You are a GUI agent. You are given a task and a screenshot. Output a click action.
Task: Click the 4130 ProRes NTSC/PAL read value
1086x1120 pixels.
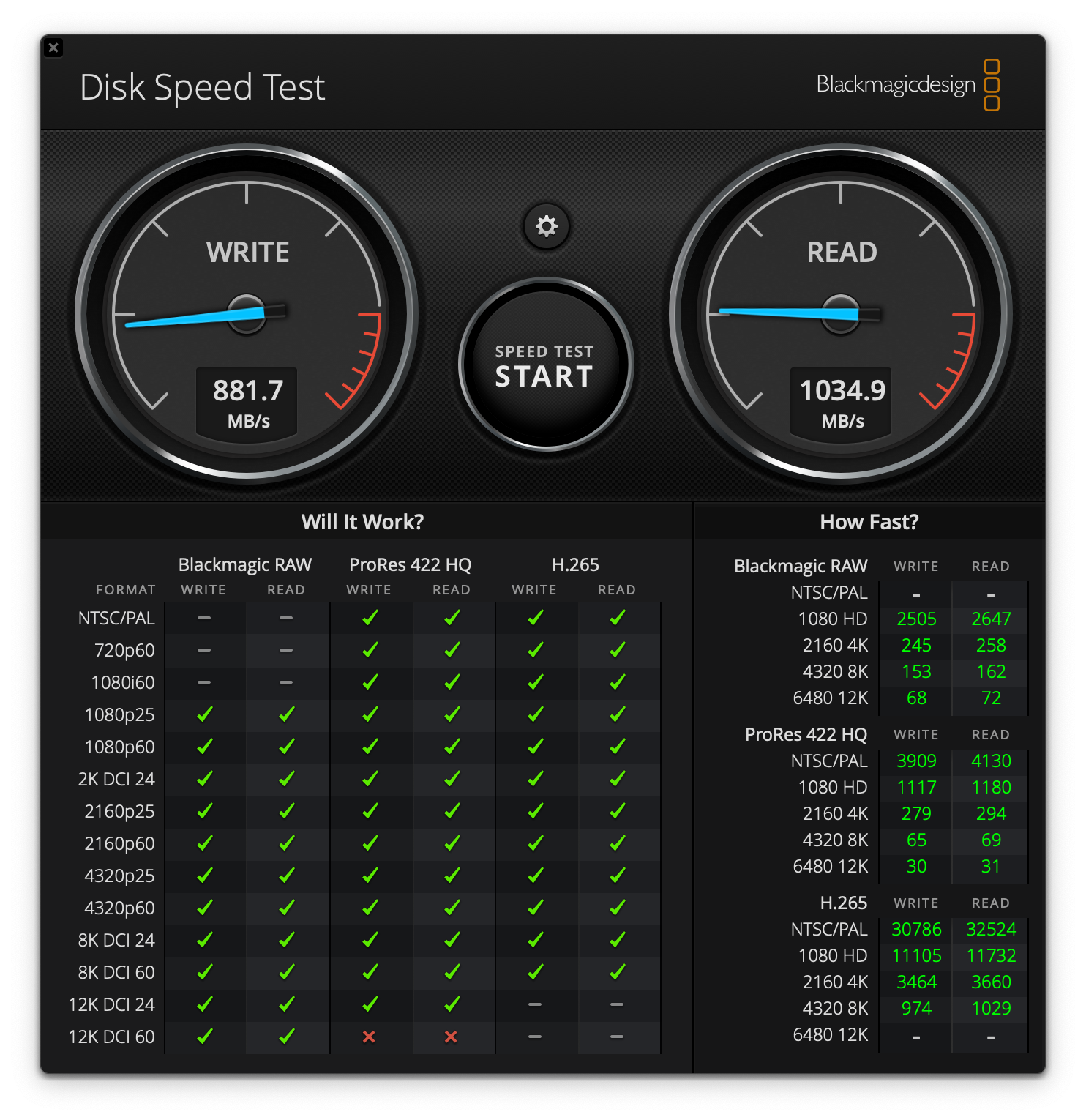991,761
